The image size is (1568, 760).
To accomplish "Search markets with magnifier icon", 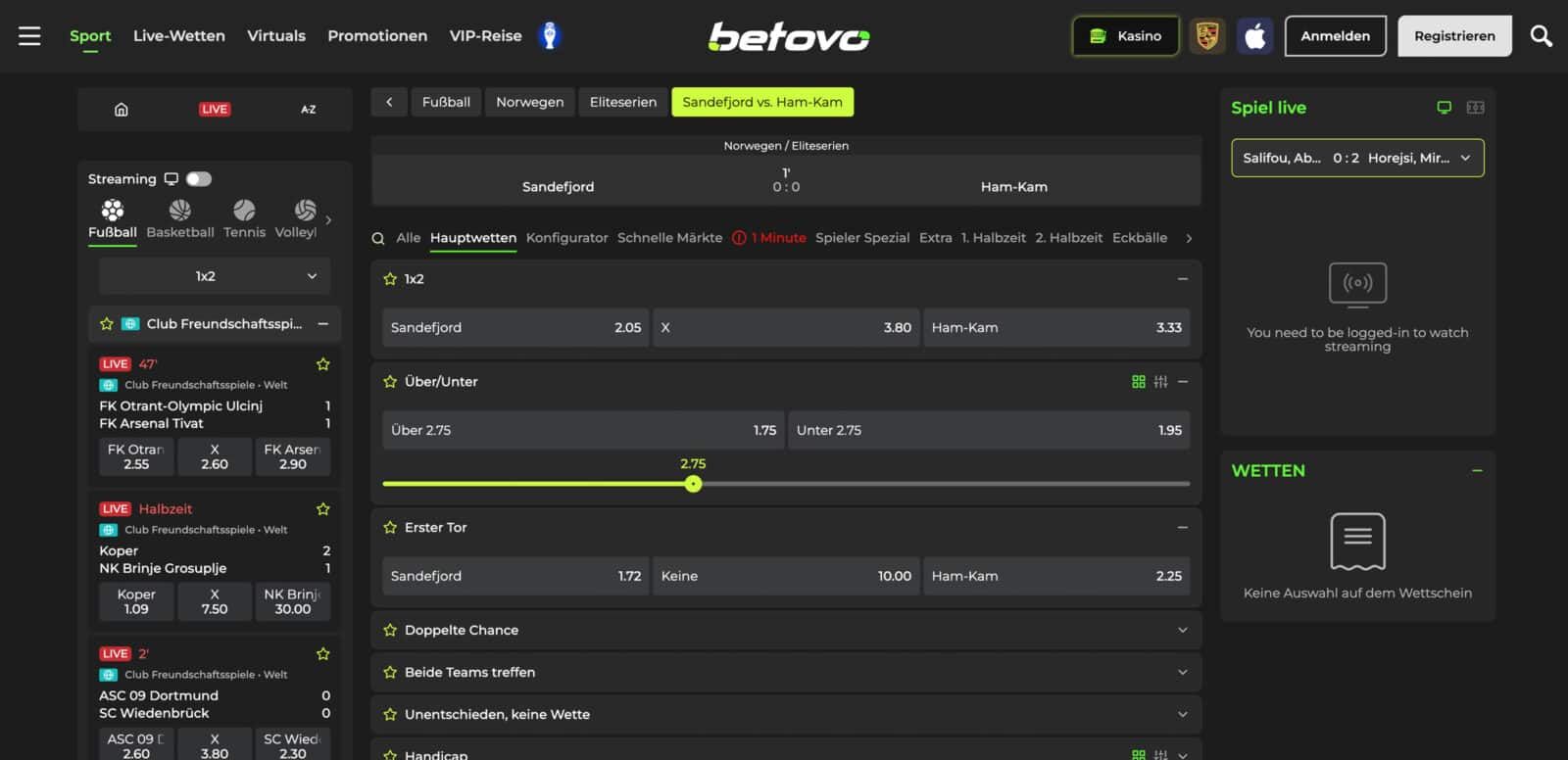I will tap(378, 238).
